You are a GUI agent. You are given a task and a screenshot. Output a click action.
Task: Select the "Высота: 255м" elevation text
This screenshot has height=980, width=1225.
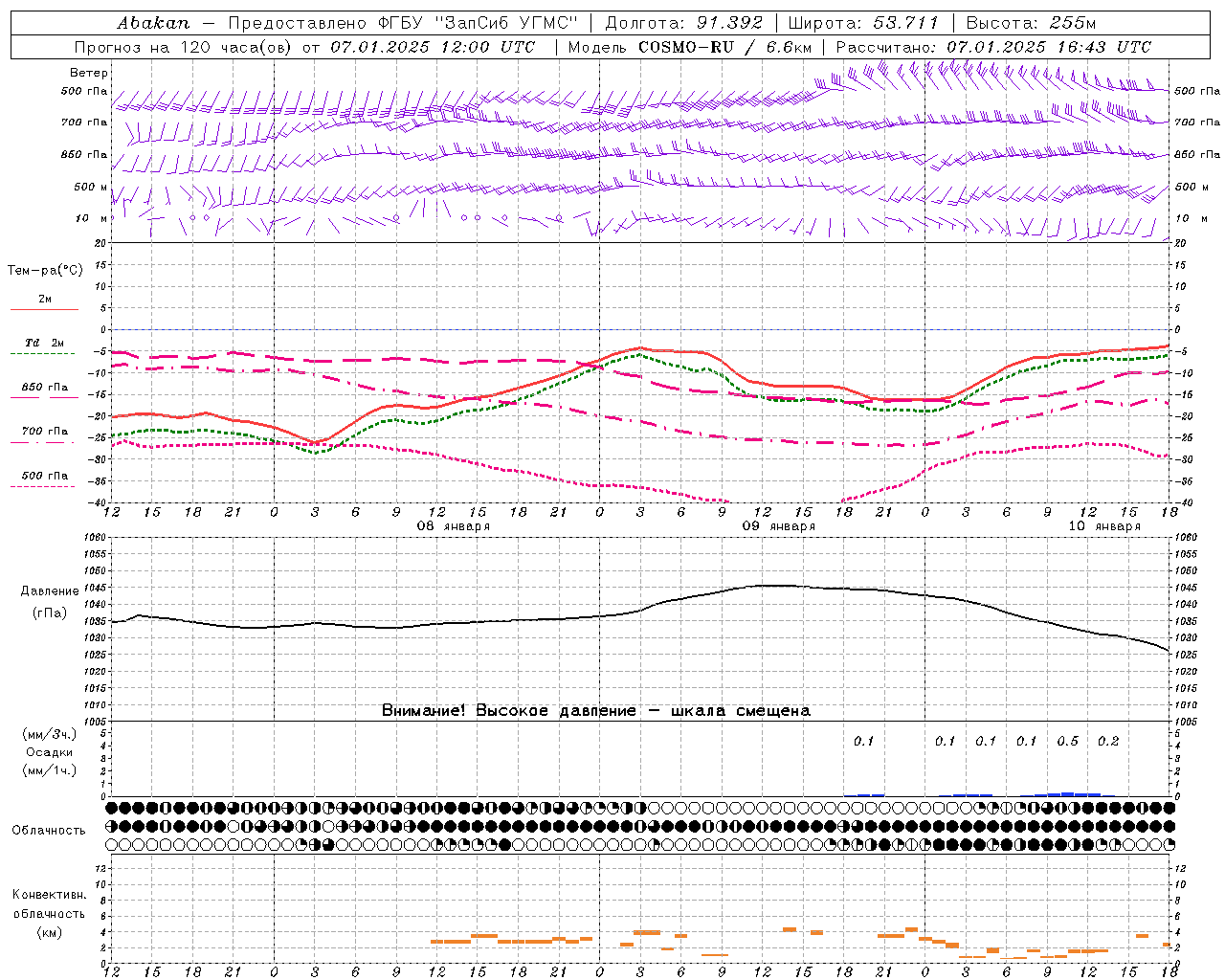coord(1031,23)
